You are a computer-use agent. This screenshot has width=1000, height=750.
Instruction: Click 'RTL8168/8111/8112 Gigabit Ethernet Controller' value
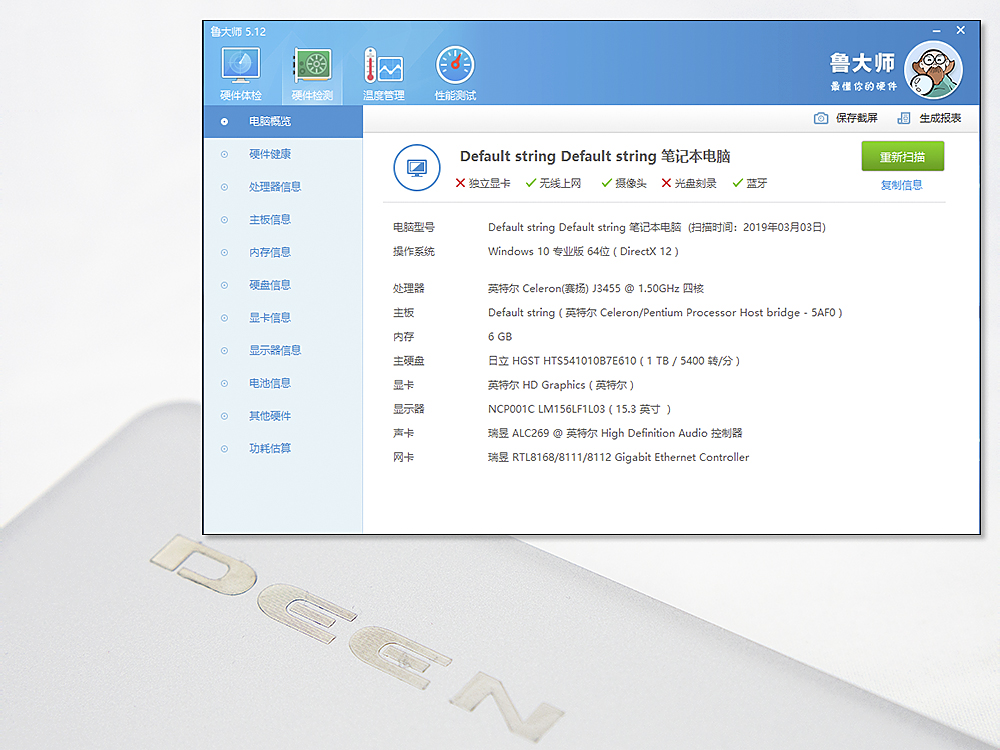point(631,457)
